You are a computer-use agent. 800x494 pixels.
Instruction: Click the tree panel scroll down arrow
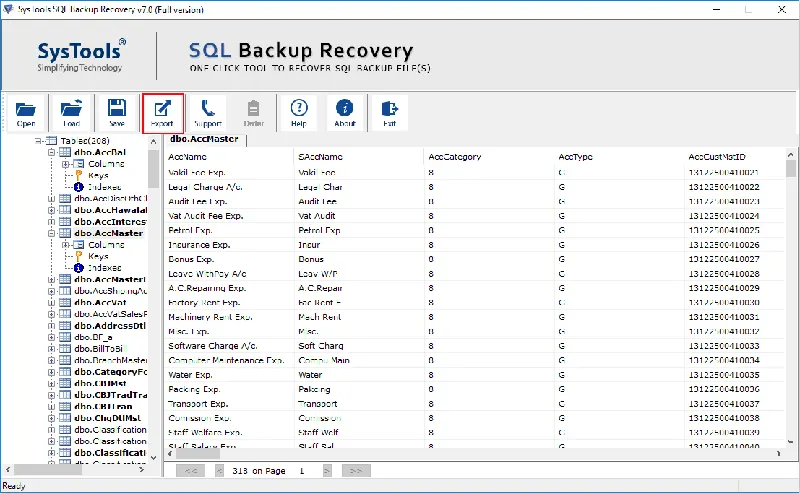point(153,458)
